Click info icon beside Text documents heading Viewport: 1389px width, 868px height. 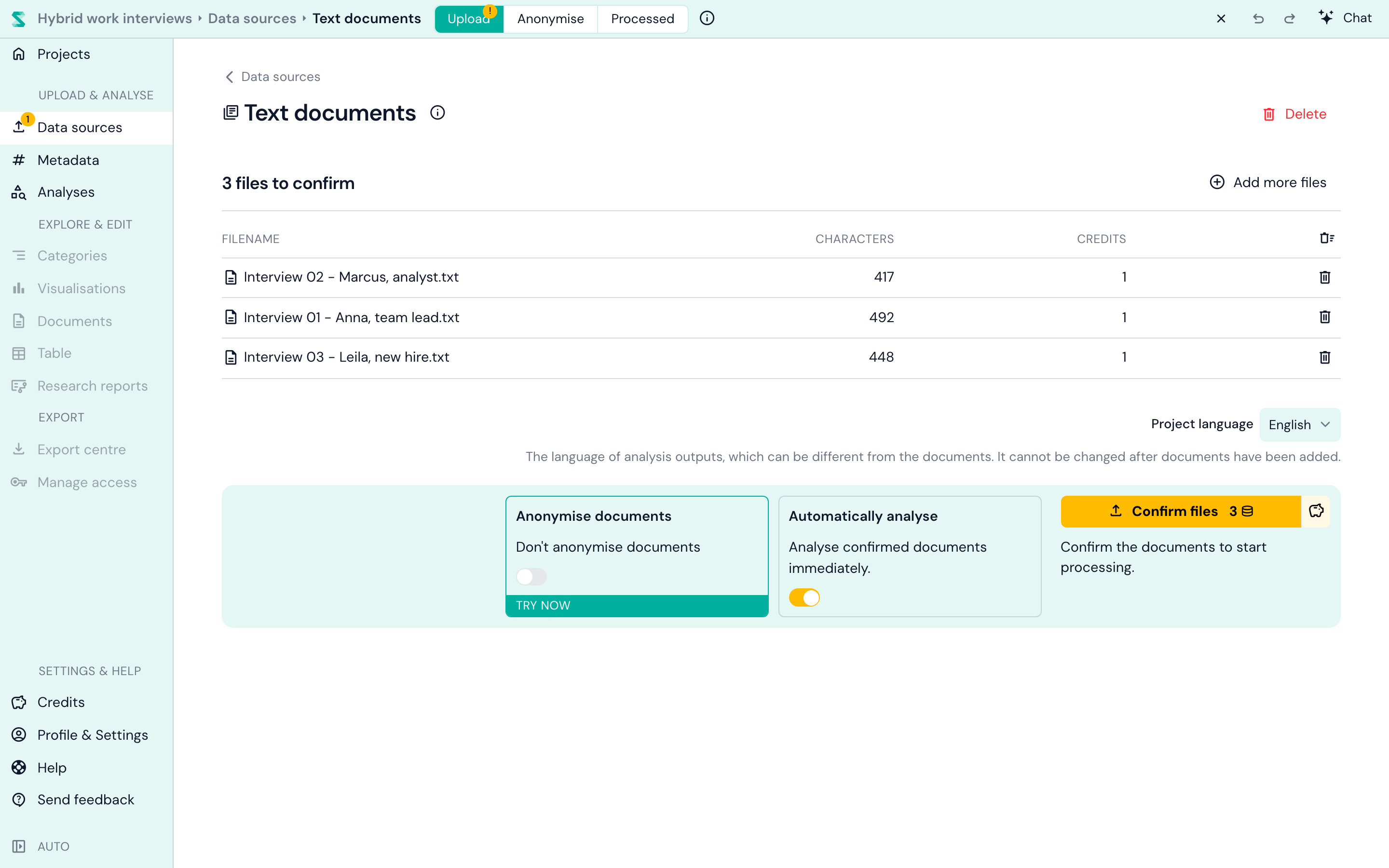click(437, 112)
